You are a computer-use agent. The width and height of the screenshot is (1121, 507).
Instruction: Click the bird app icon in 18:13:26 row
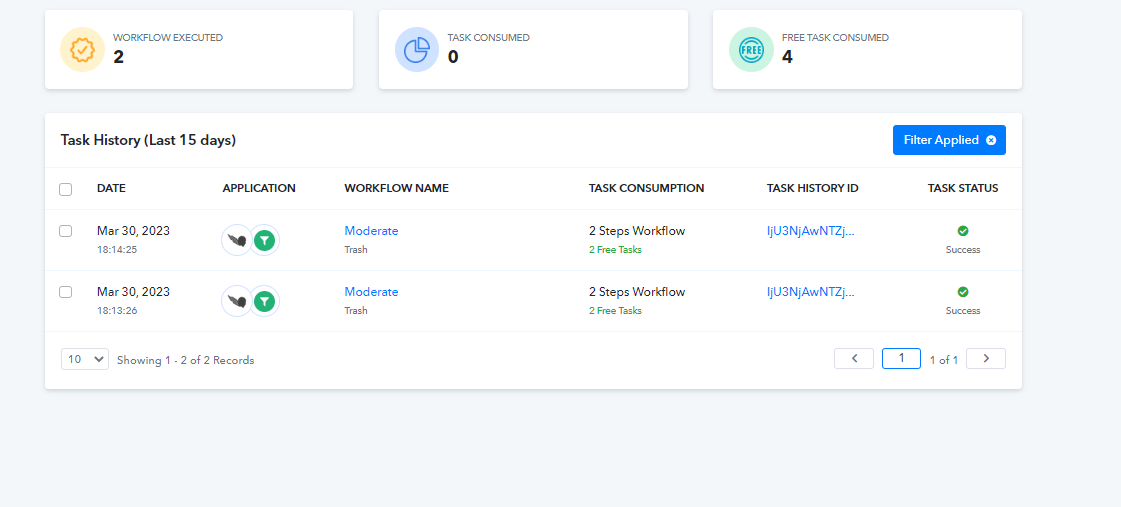[237, 301]
